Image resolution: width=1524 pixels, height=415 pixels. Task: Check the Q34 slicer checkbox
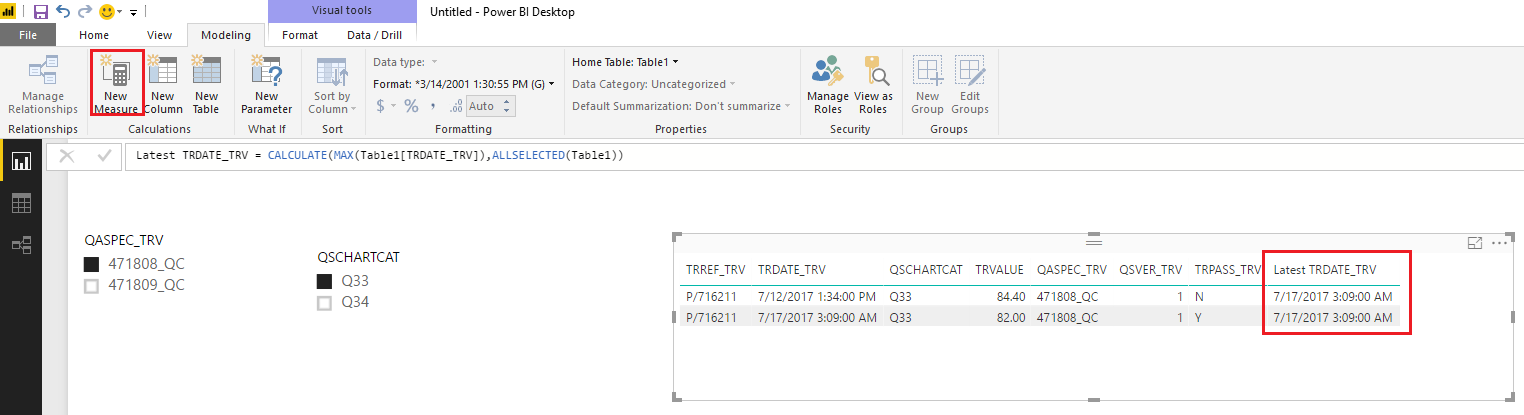325,302
